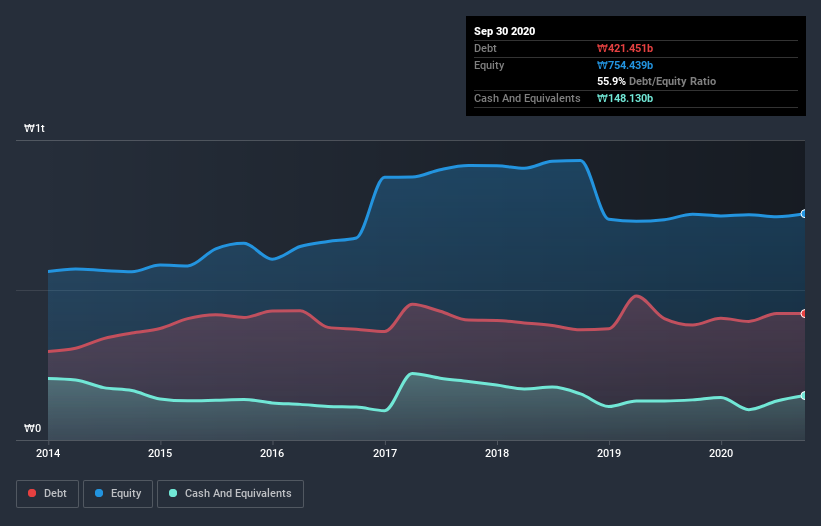Click the 2014 x-axis label
Image resolution: width=821 pixels, height=526 pixels.
click(x=48, y=453)
